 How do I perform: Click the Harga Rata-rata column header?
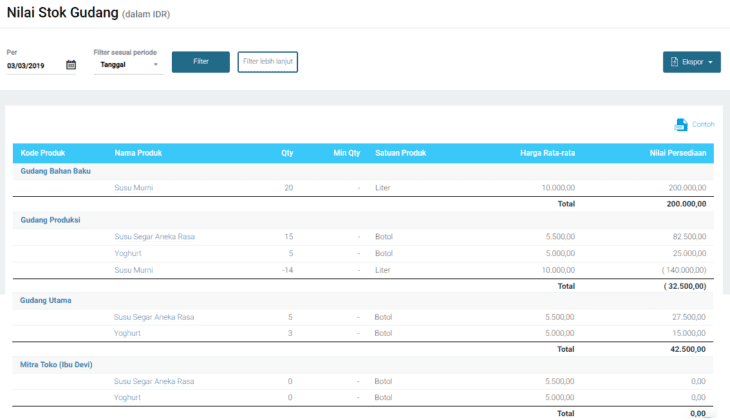point(547,153)
